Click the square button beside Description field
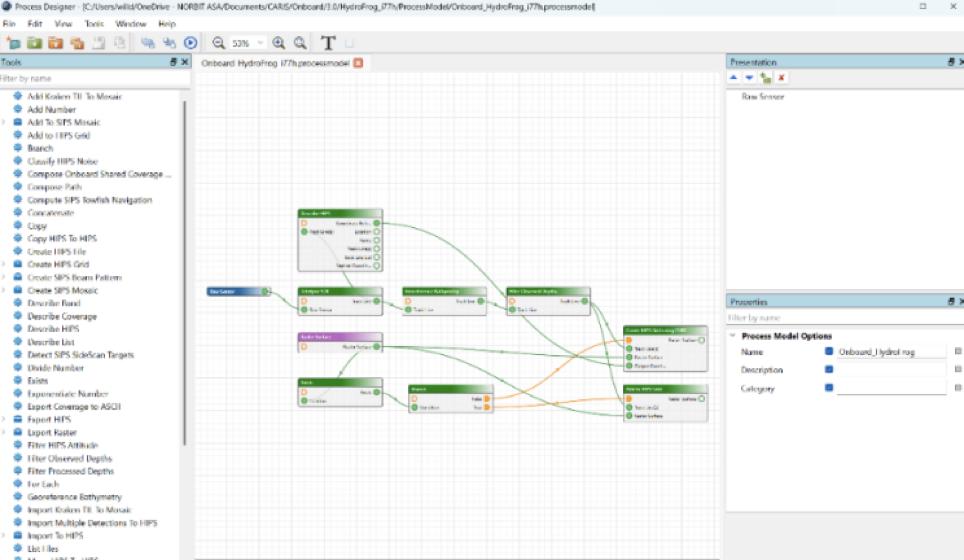Image resolution: width=964 pixels, height=560 pixels. point(958,370)
